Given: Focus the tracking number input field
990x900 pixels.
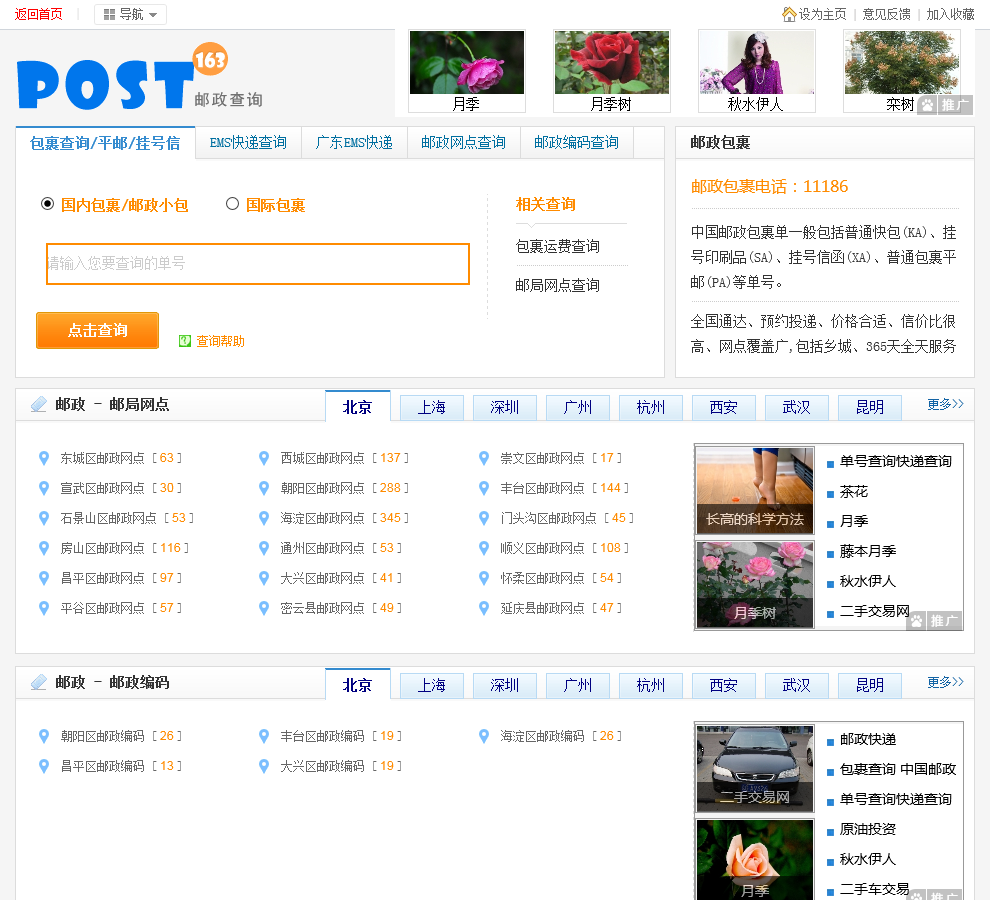Looking at the screenshot, I should pos(258,263).
